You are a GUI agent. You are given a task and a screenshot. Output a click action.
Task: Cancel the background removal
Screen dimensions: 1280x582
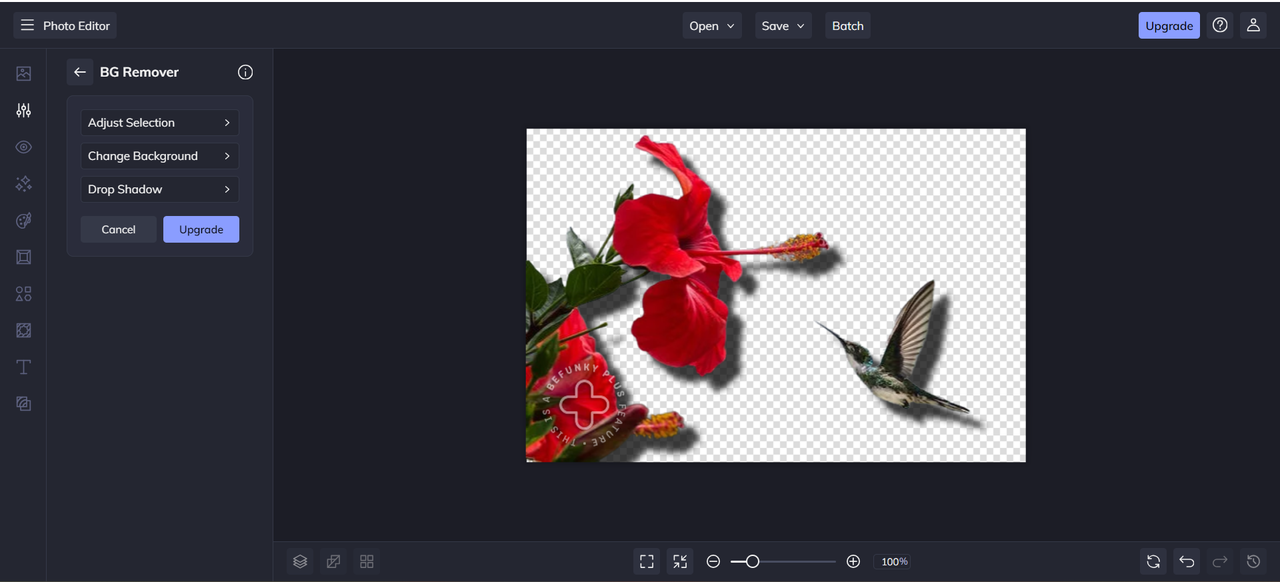point(118,229)
